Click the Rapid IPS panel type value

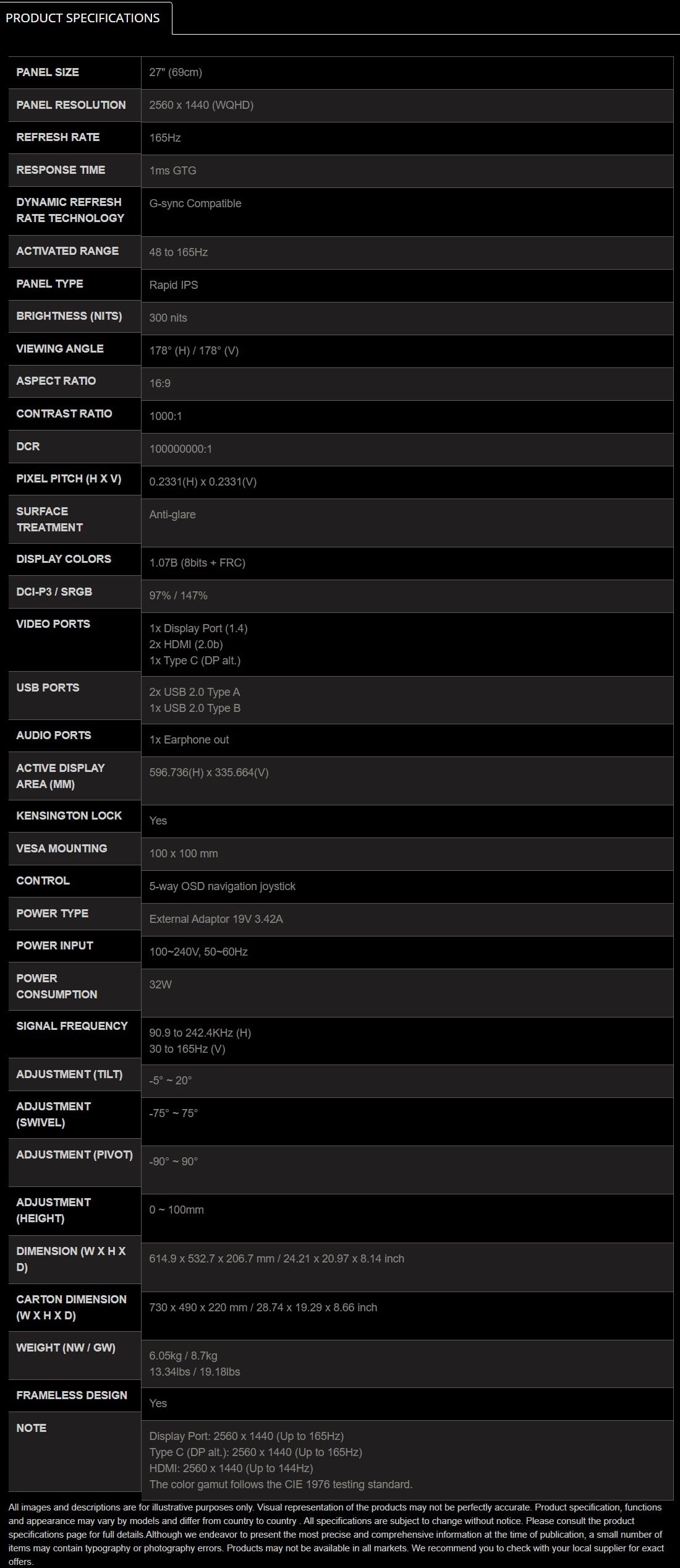click(174, 285)
